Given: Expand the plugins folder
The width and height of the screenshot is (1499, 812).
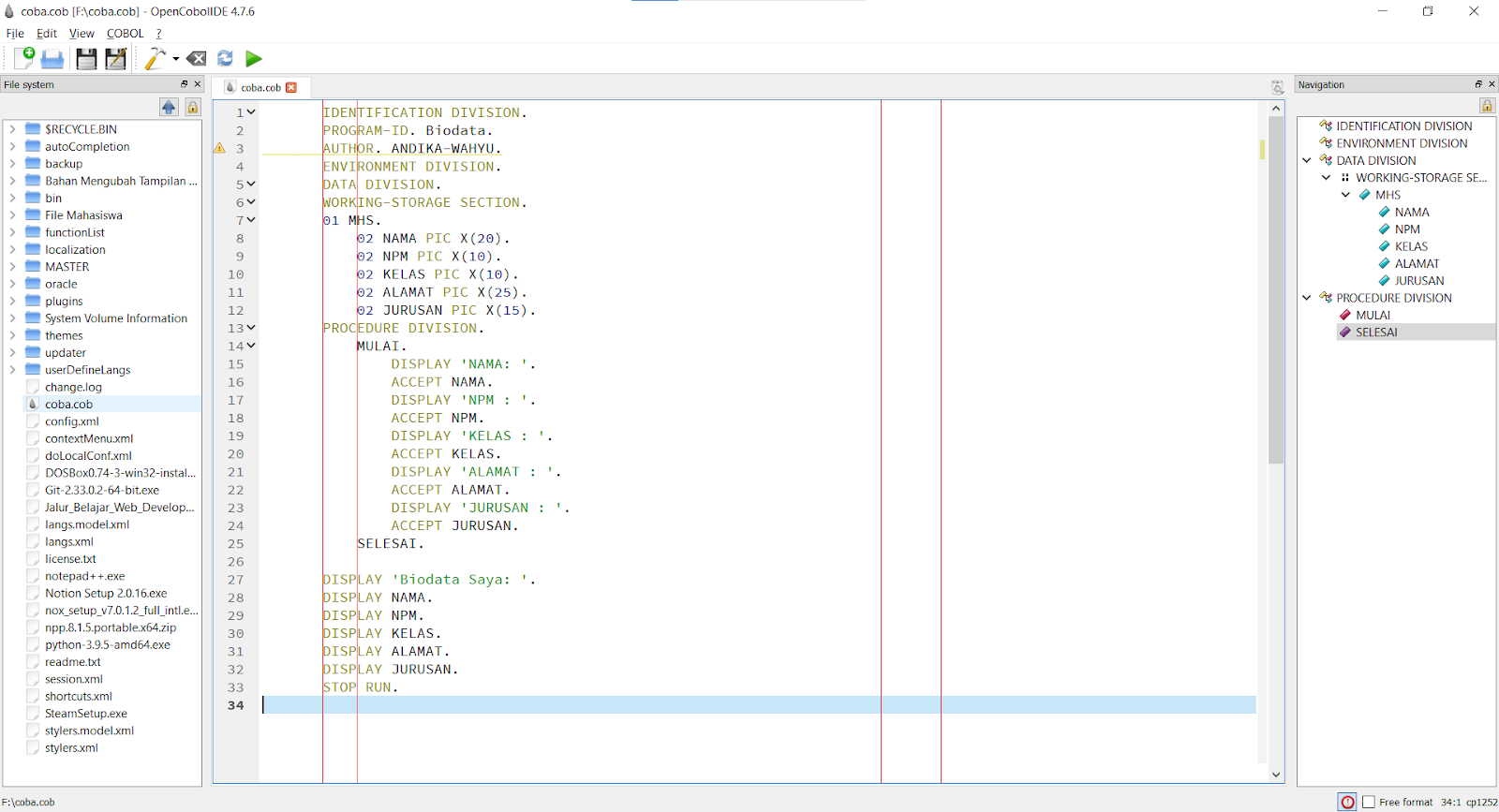Looking at the screenshot, I should coord(12,302).
